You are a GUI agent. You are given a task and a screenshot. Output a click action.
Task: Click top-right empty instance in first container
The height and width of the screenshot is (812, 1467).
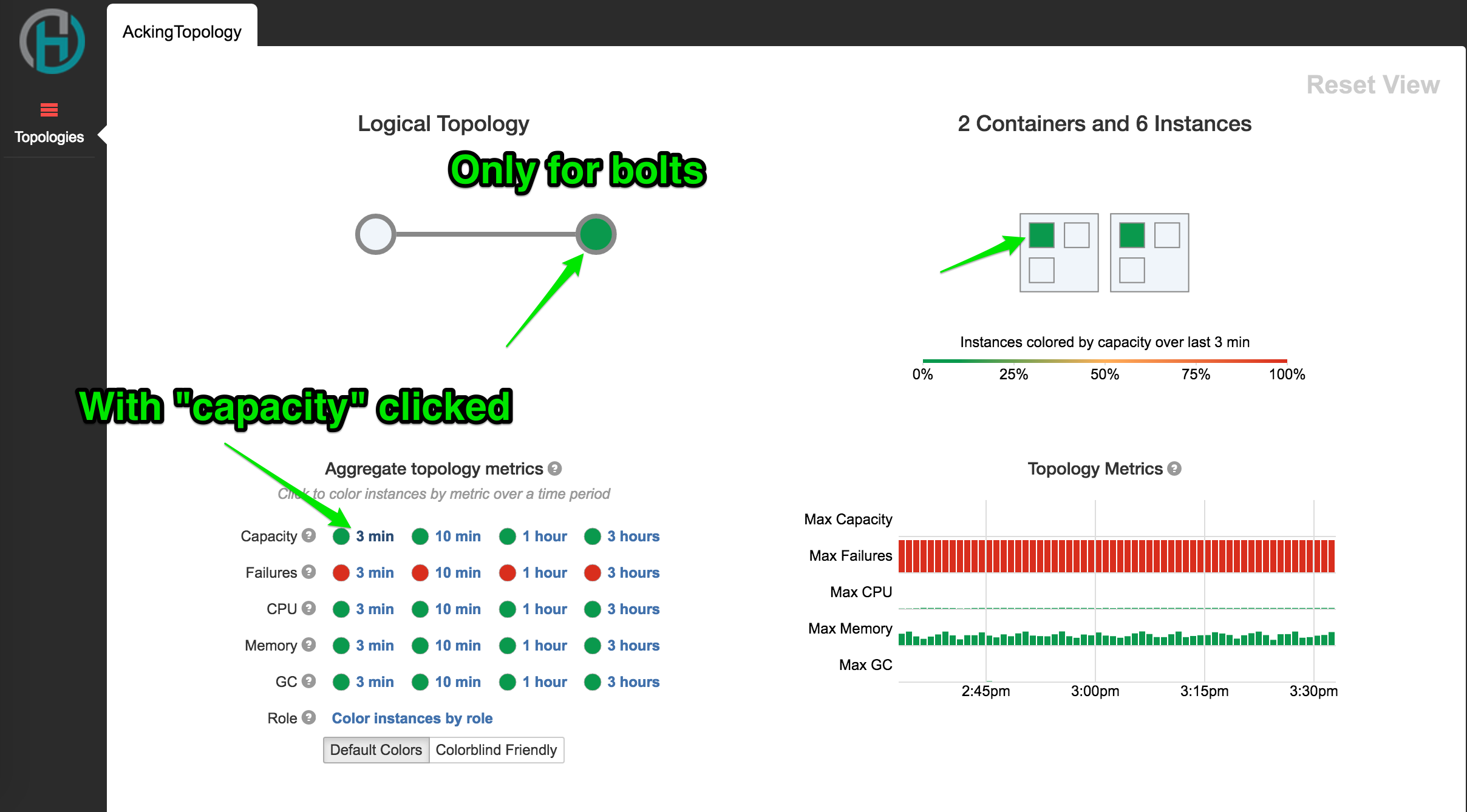coord(1077,235)
